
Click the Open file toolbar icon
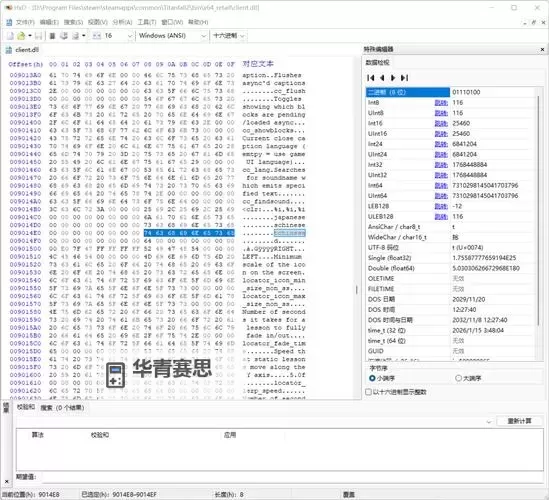click(x=21, y=36)
